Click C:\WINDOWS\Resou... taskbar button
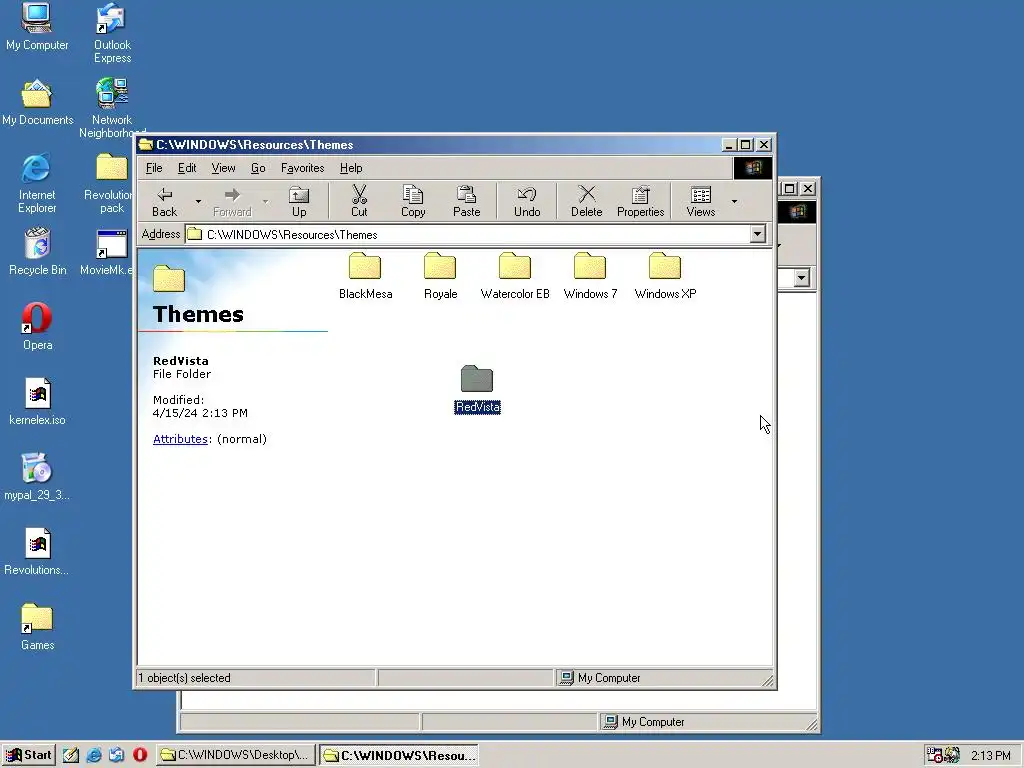The width and height of the screenshot is (1024, 768). click(x=400, y=755)
